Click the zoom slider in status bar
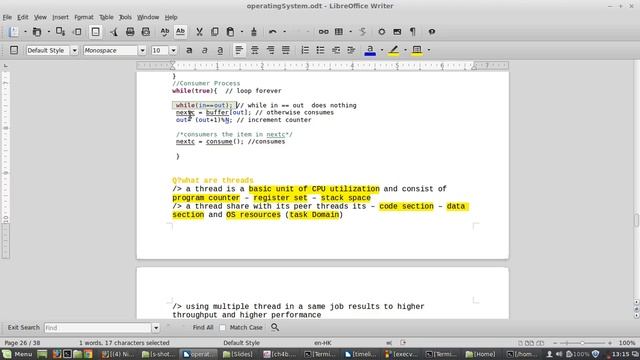The image size is (640, 360). pos(582,343)
